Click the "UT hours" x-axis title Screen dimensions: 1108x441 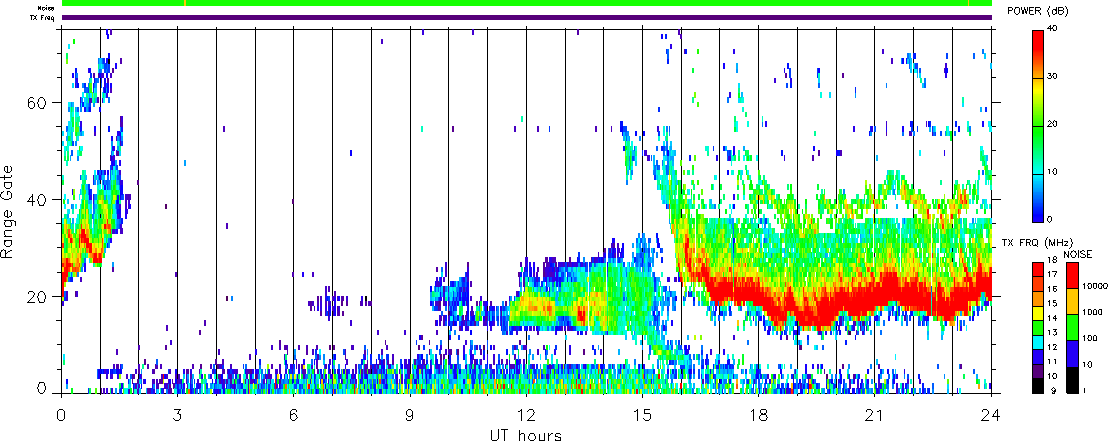coord(526,435)
